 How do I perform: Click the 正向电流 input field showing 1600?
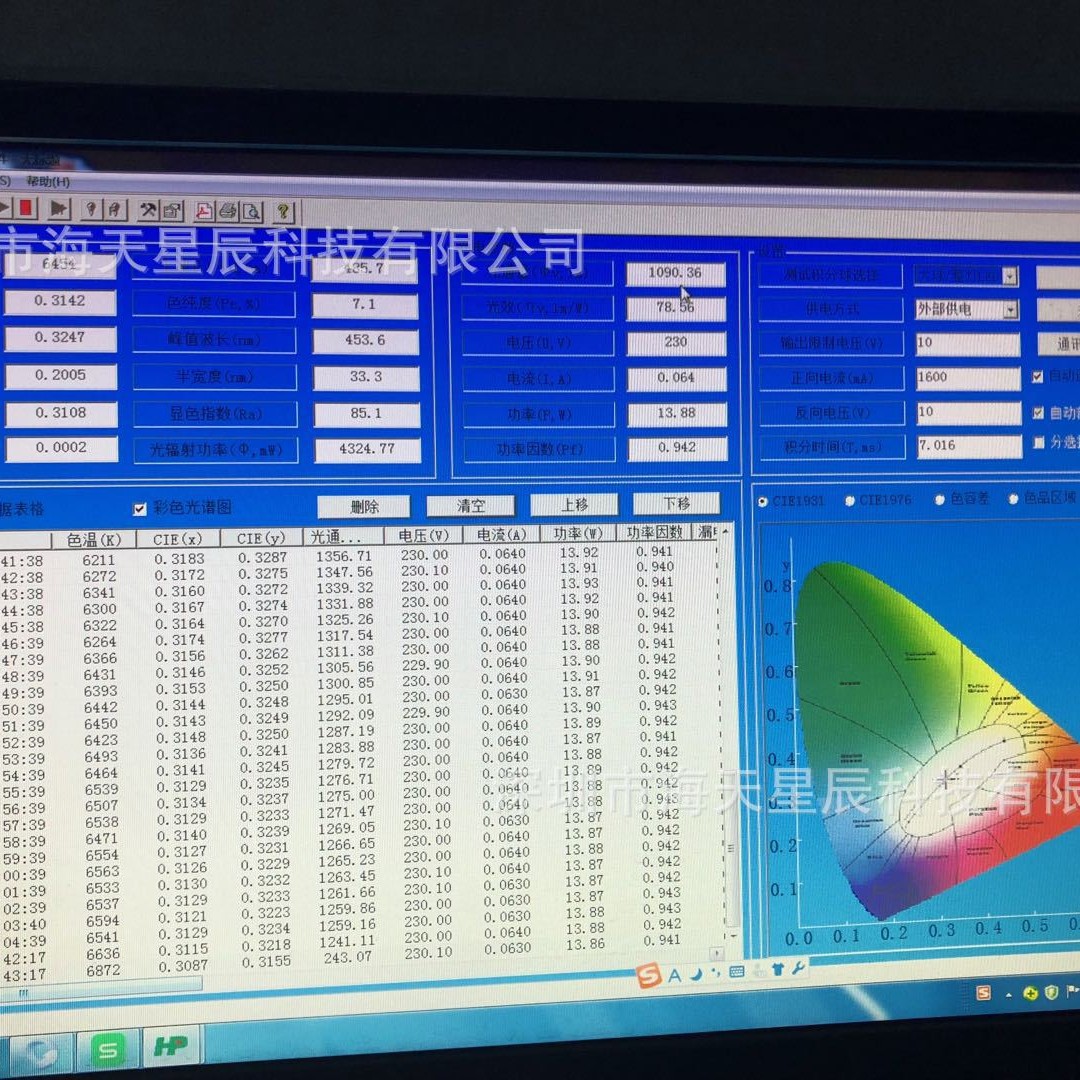[x=968, y=377]
